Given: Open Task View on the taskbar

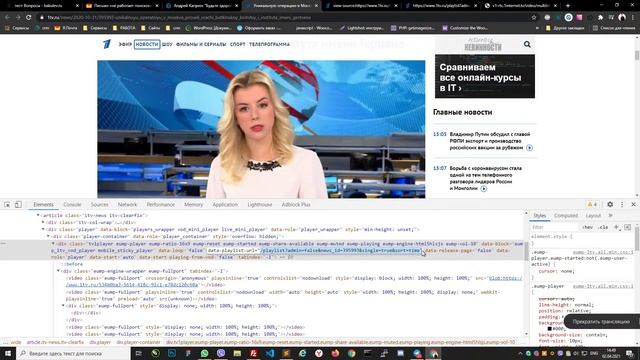Looking at the screenshot, I should (139, 353).
